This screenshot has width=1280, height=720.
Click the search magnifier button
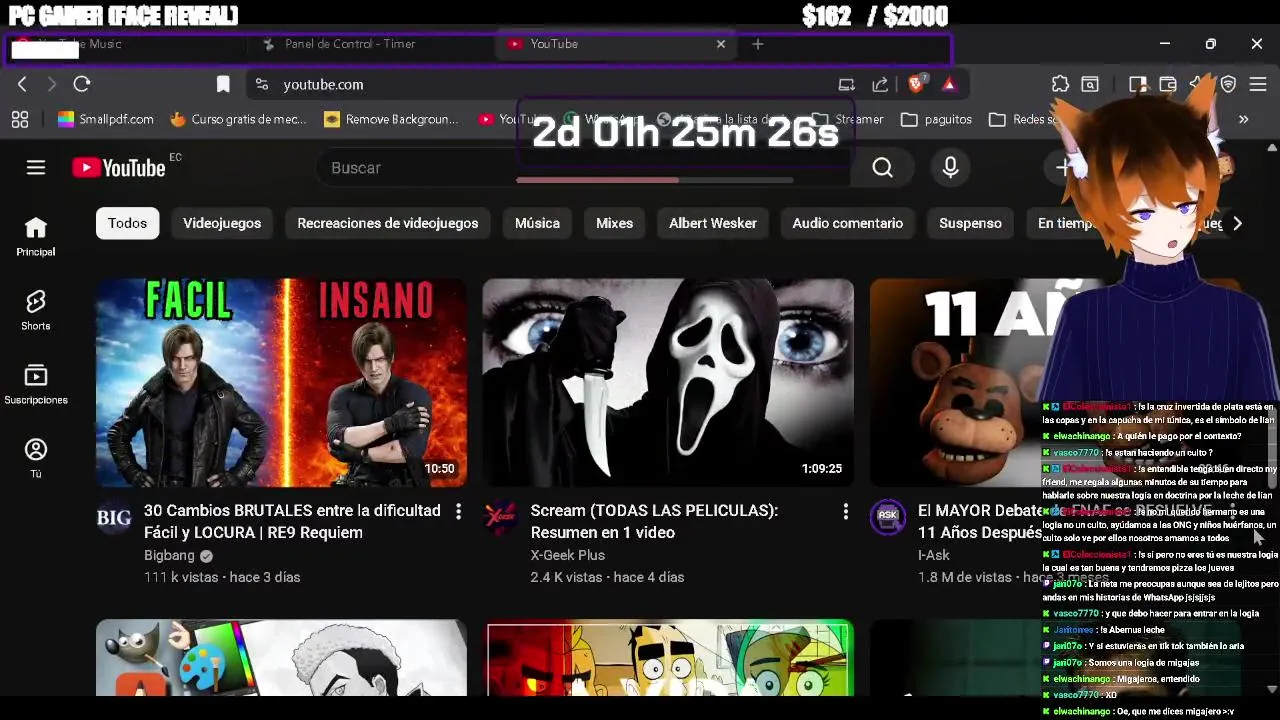(x=882, y=168)
